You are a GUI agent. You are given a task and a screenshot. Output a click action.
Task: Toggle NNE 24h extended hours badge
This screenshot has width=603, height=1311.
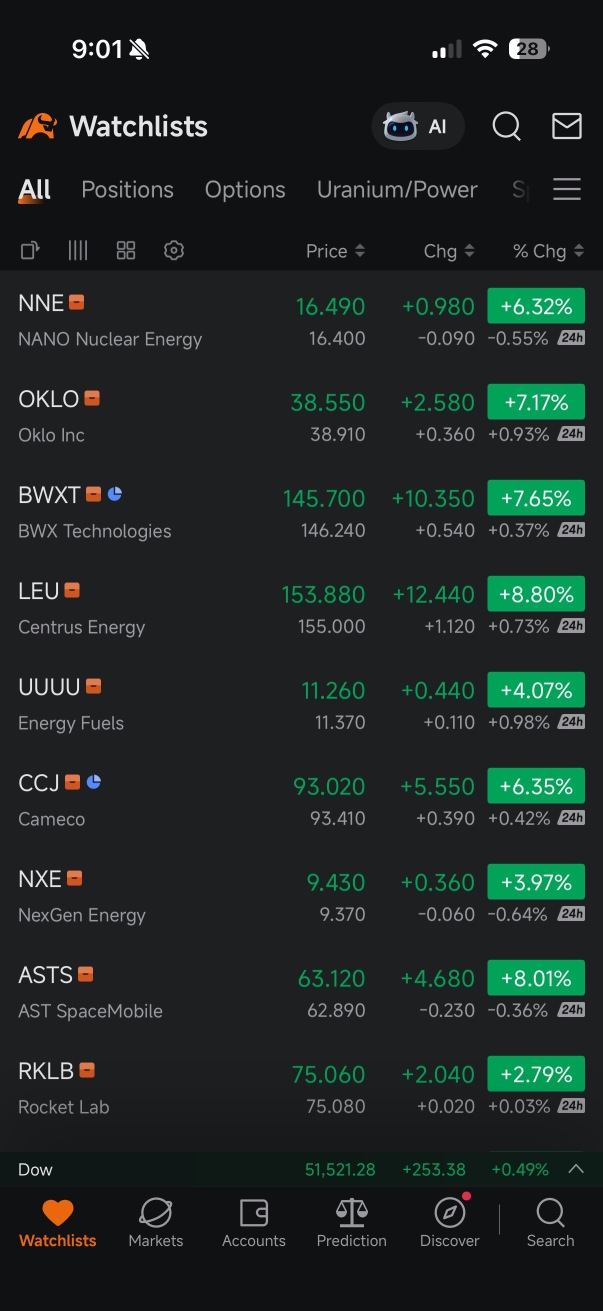tap(571, 338)
